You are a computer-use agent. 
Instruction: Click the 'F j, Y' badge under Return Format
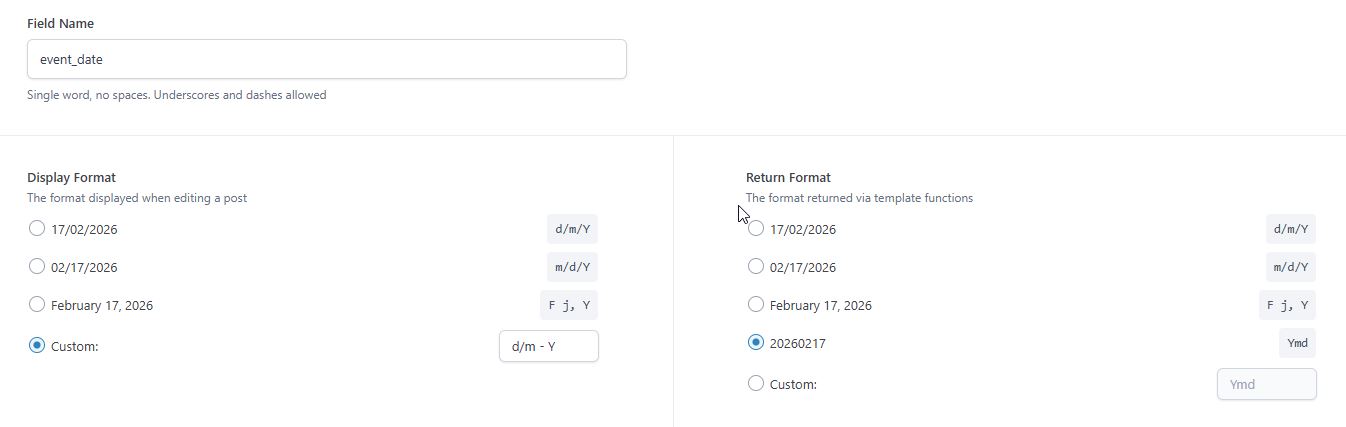(1287, 305)
